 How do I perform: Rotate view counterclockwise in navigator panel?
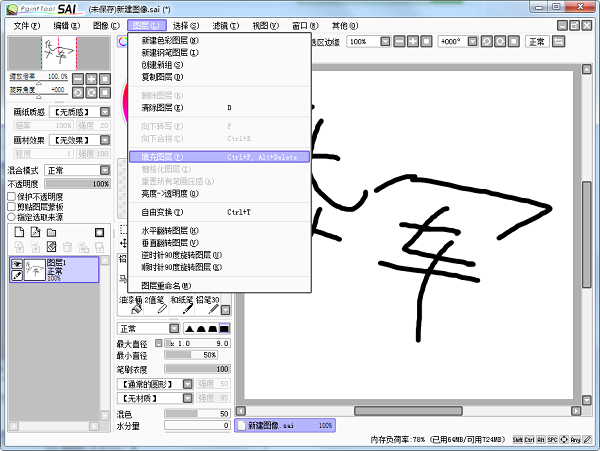(x=78, y=93)
